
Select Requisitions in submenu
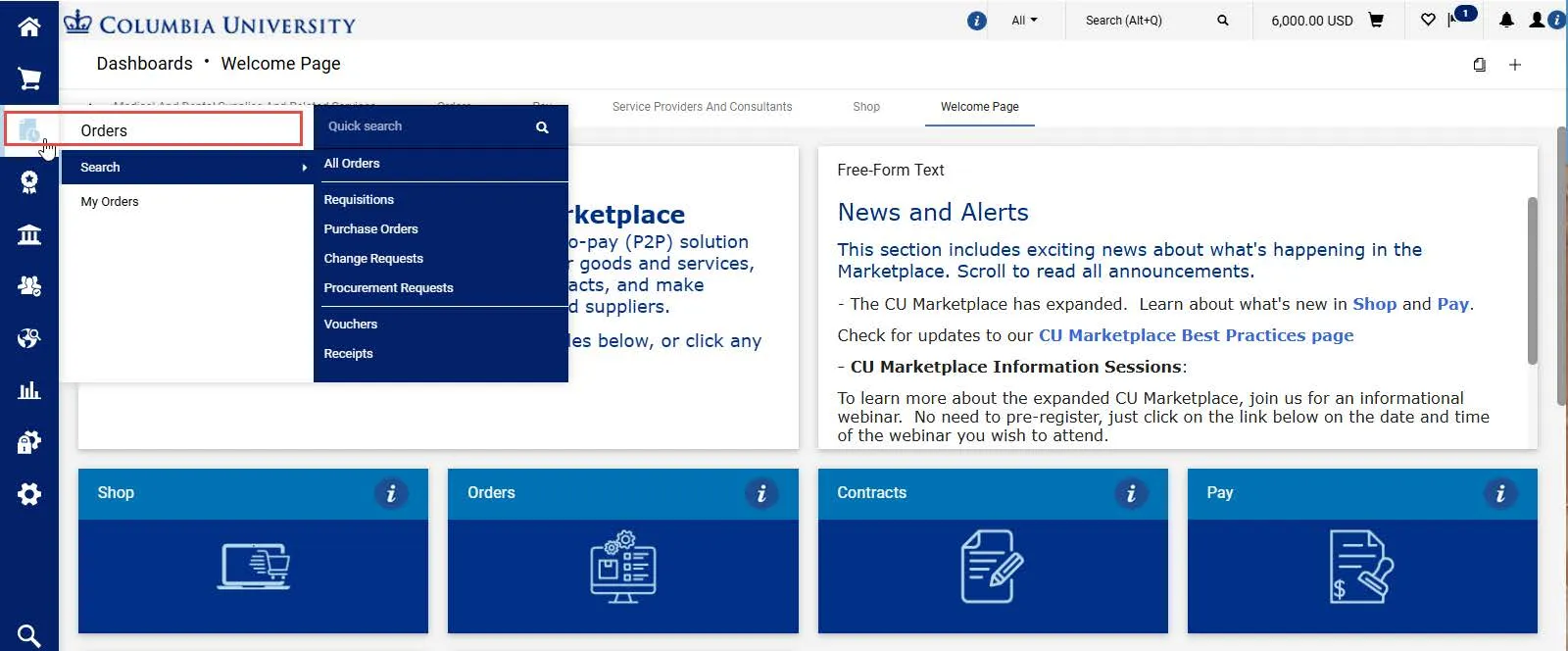[359, 200]
